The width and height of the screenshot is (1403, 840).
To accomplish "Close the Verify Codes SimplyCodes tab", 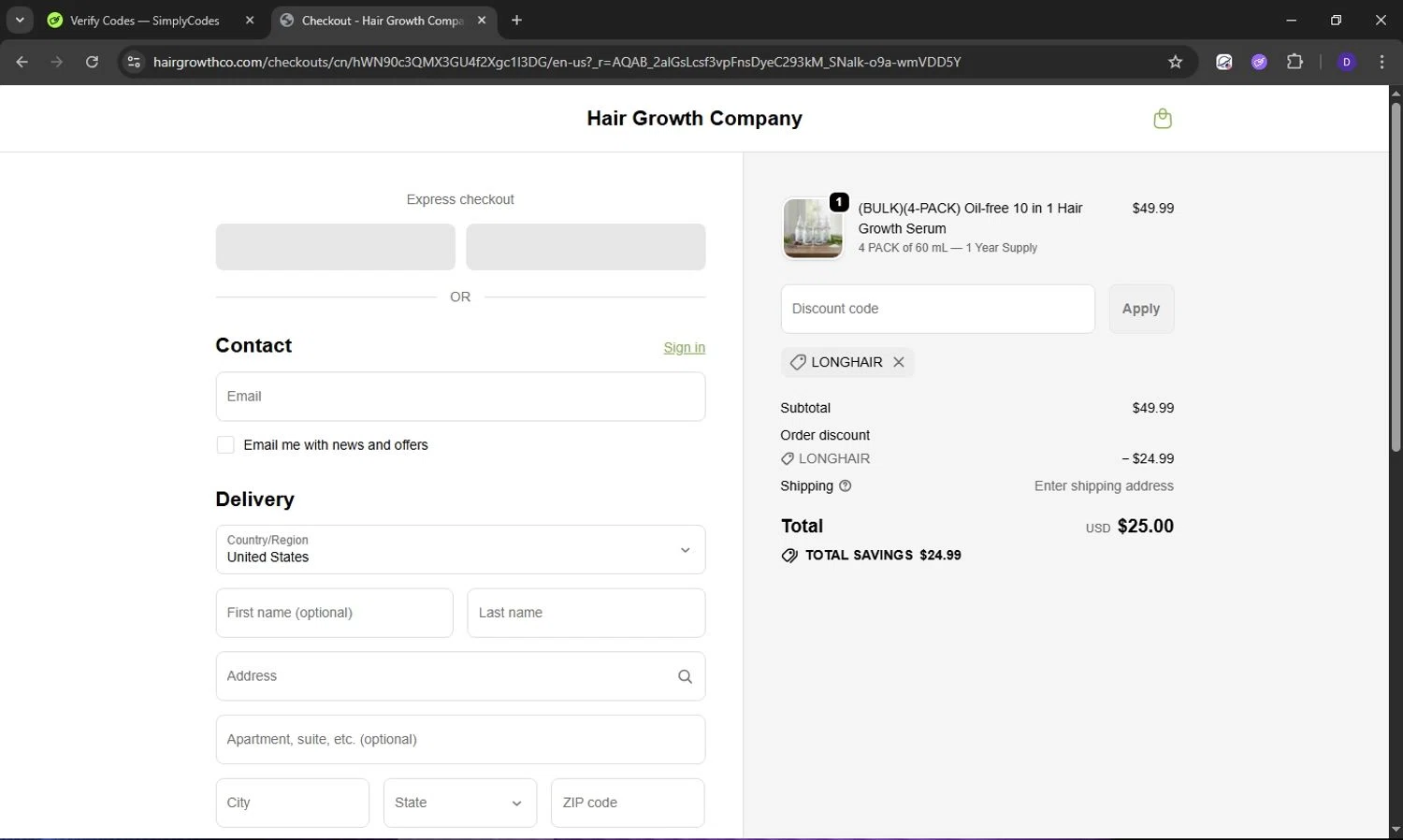I will coord(250,20).
